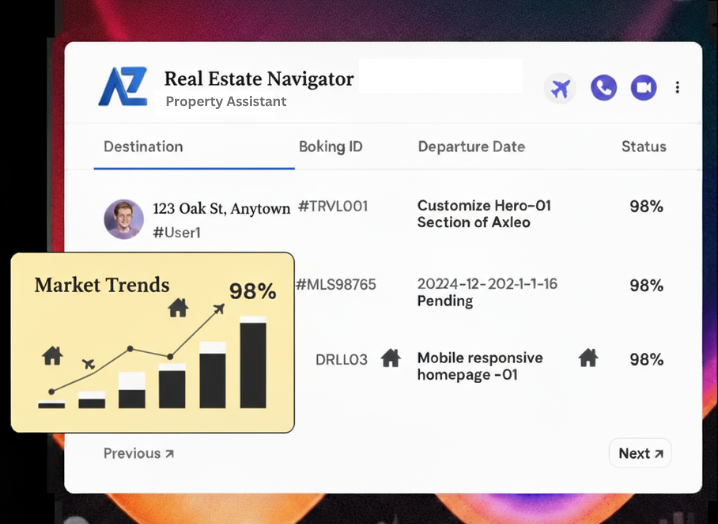
Task: Click house icon left of Mobile responsive homepage
Action: 391,358
